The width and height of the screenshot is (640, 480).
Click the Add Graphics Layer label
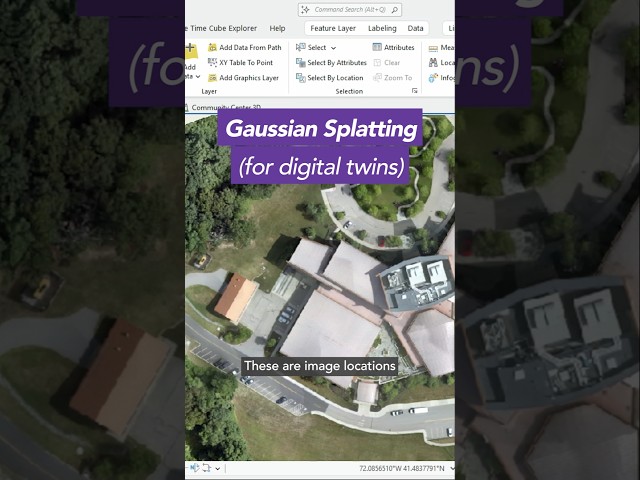[249, 78]
